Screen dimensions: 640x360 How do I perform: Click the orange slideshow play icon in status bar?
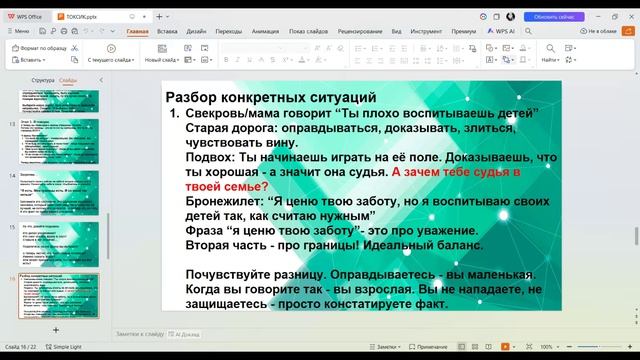tap(505, 347)
